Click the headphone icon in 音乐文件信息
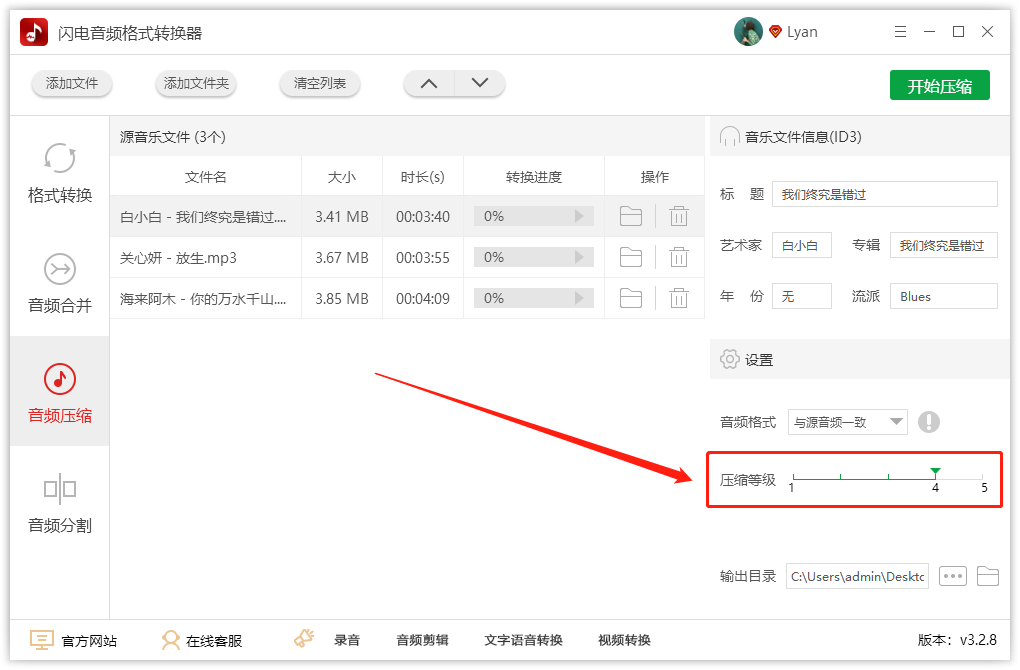 click(729, 137)
